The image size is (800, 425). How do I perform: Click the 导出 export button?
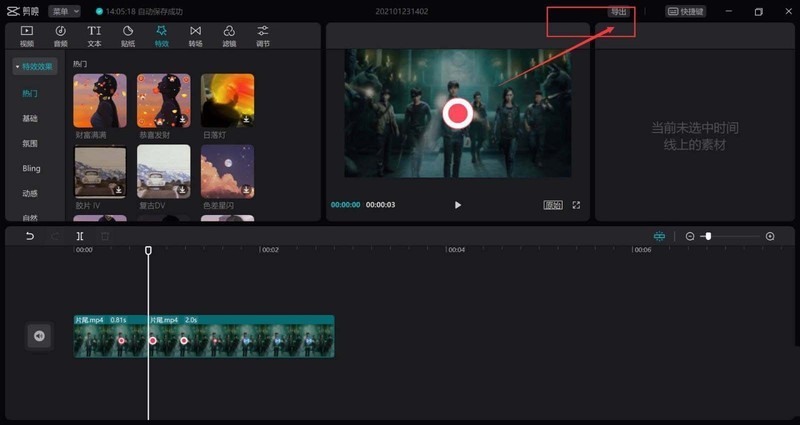point(620,12)
